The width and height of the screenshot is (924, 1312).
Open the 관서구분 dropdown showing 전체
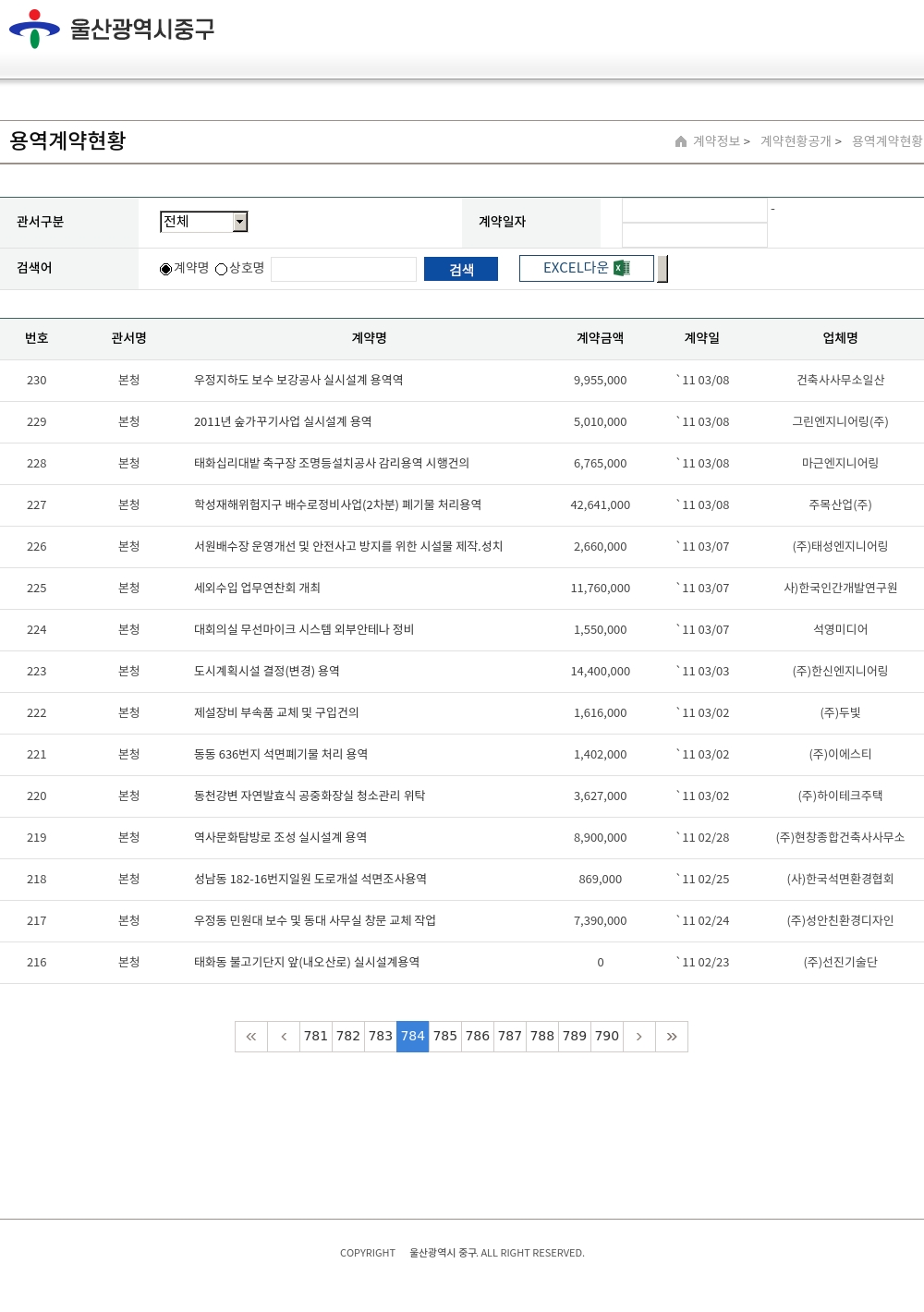click(197, 222)
